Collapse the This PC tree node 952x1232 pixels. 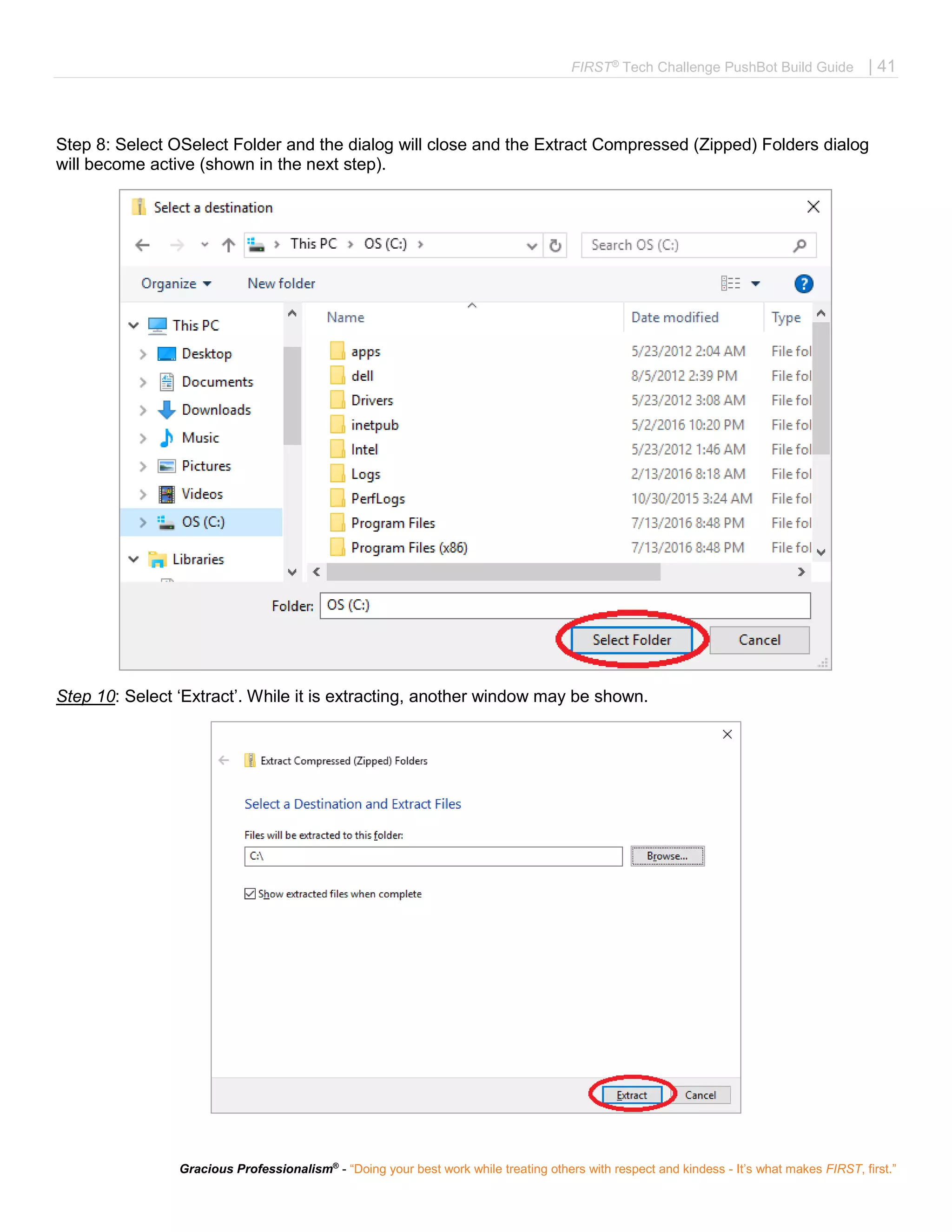coord(134,325)
